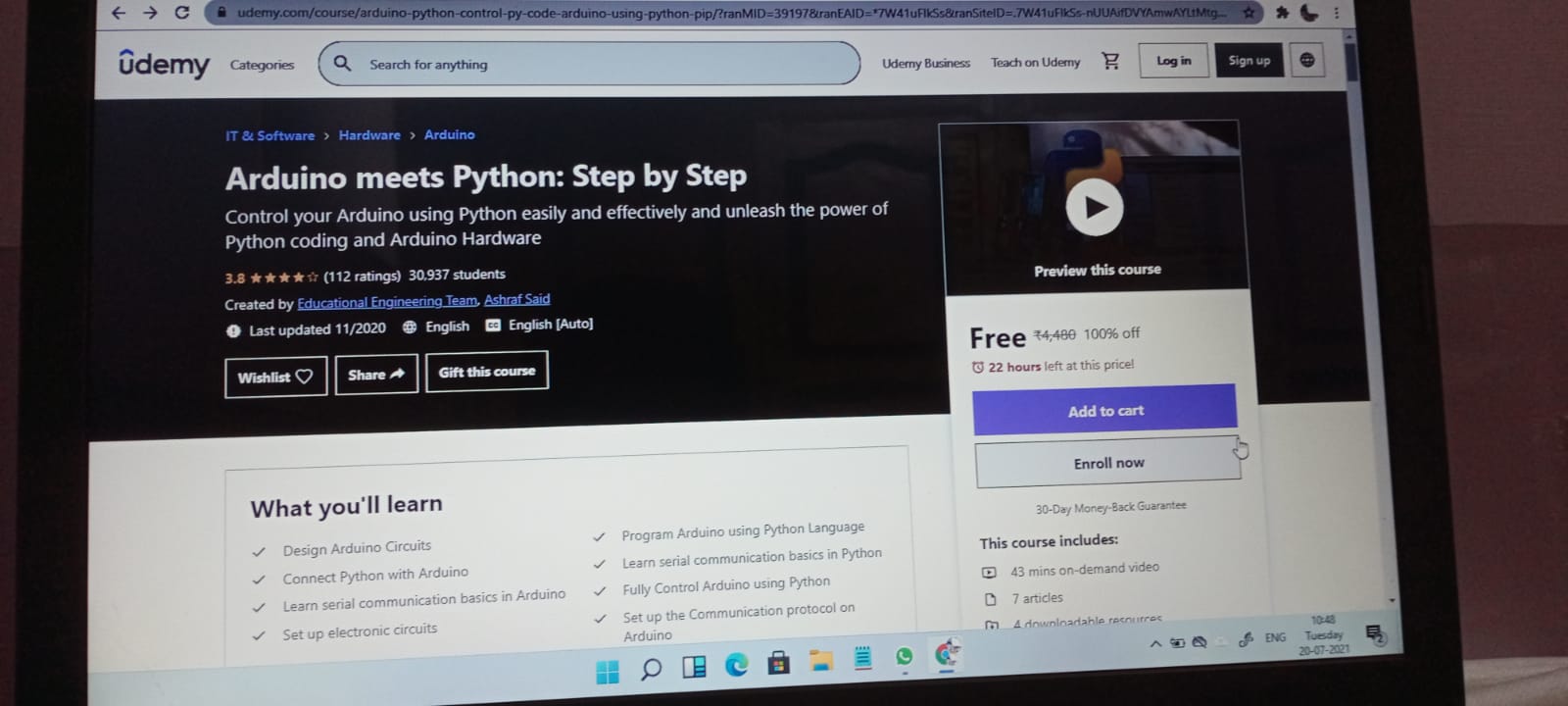Open the Widgets panel in taskbar

click(x=694, y=668)
